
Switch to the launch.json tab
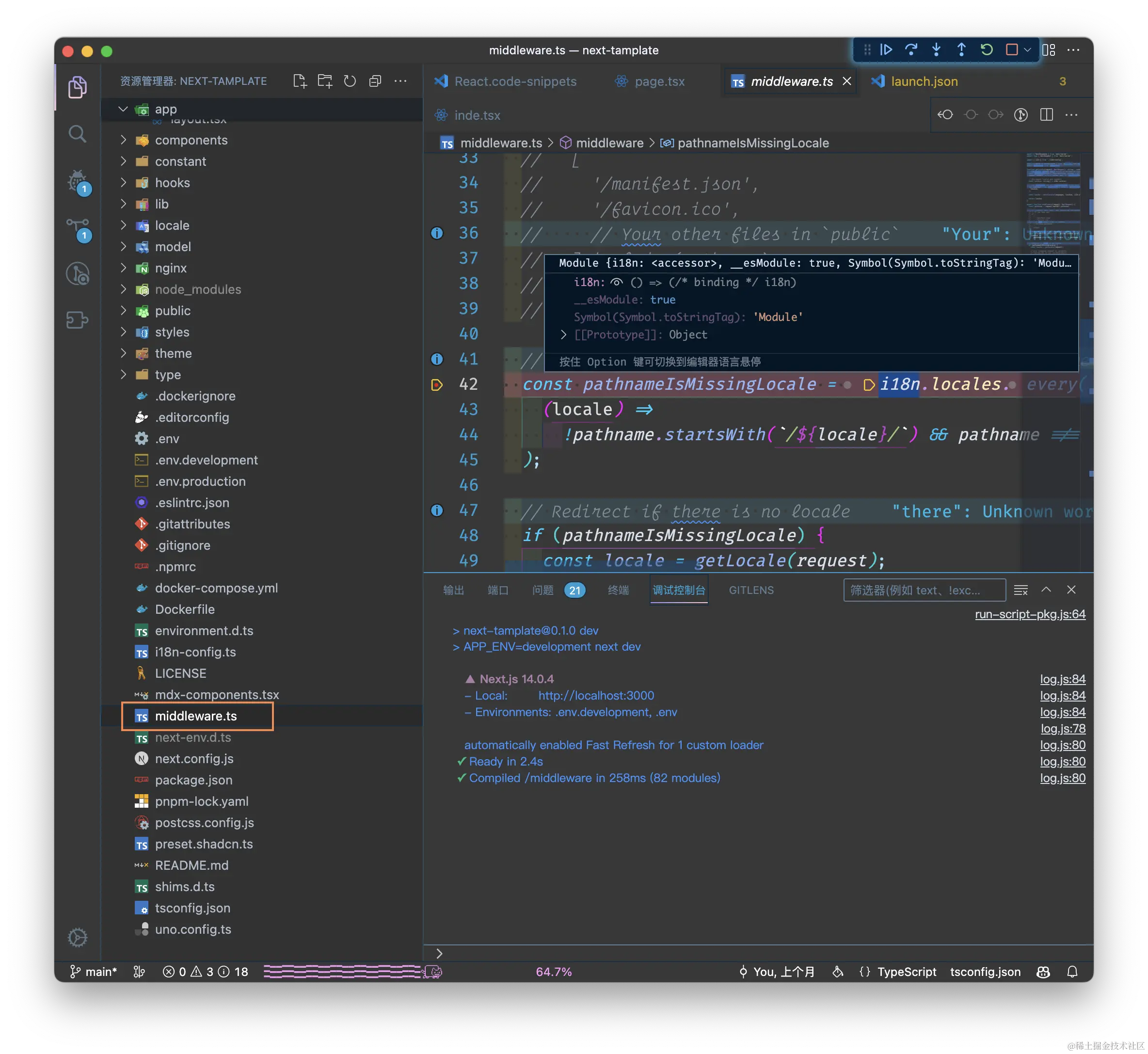(923, 81)
